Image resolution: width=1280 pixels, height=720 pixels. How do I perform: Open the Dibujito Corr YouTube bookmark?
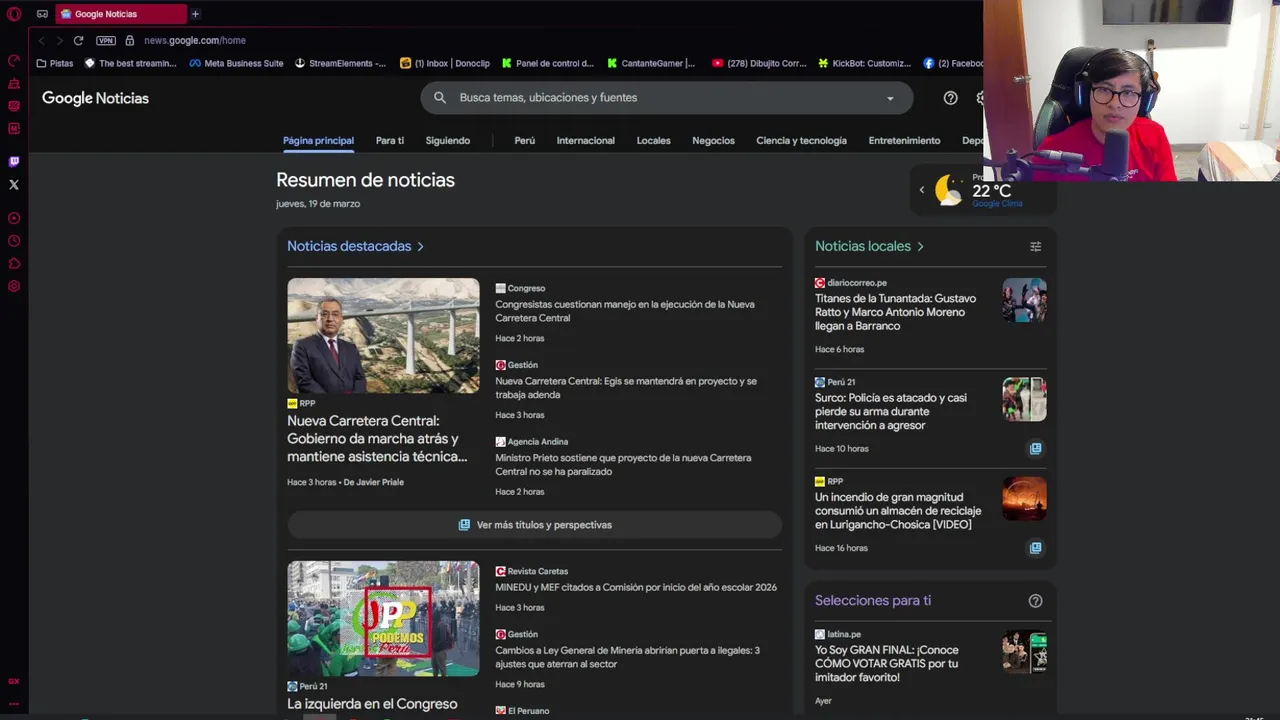click(759, 63)
